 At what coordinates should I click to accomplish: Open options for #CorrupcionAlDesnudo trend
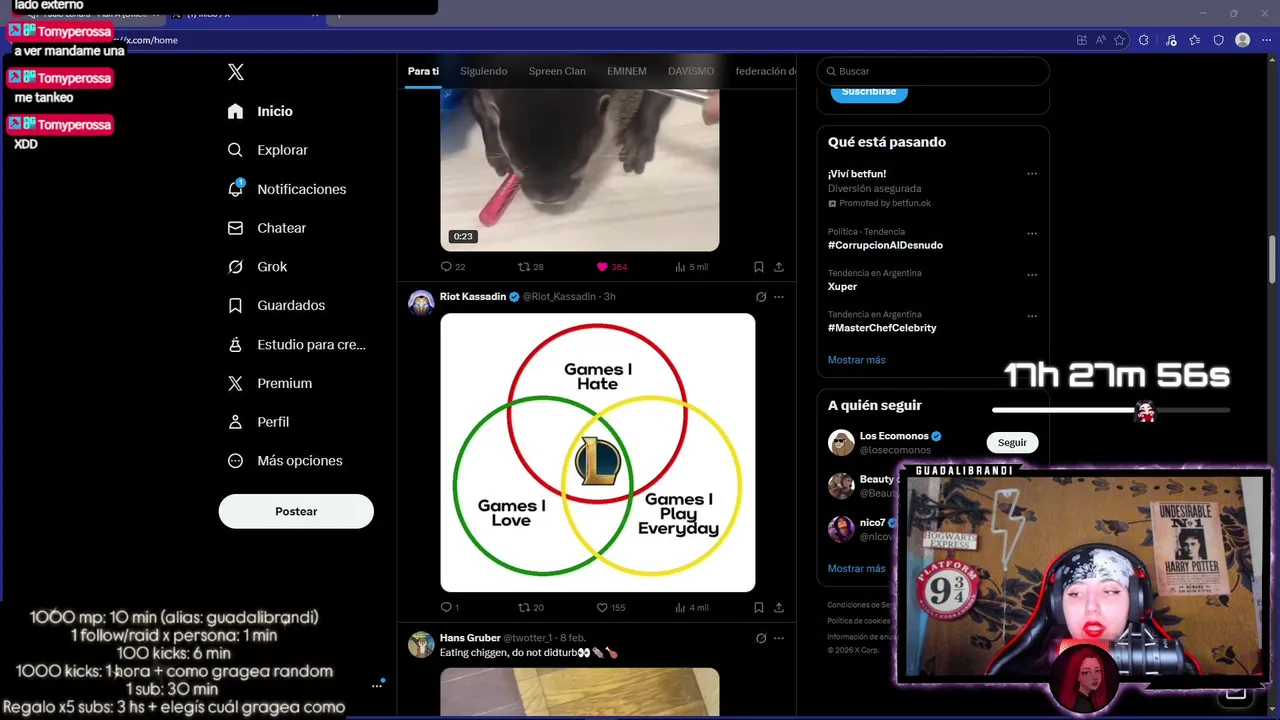(x=1032, y=234)
